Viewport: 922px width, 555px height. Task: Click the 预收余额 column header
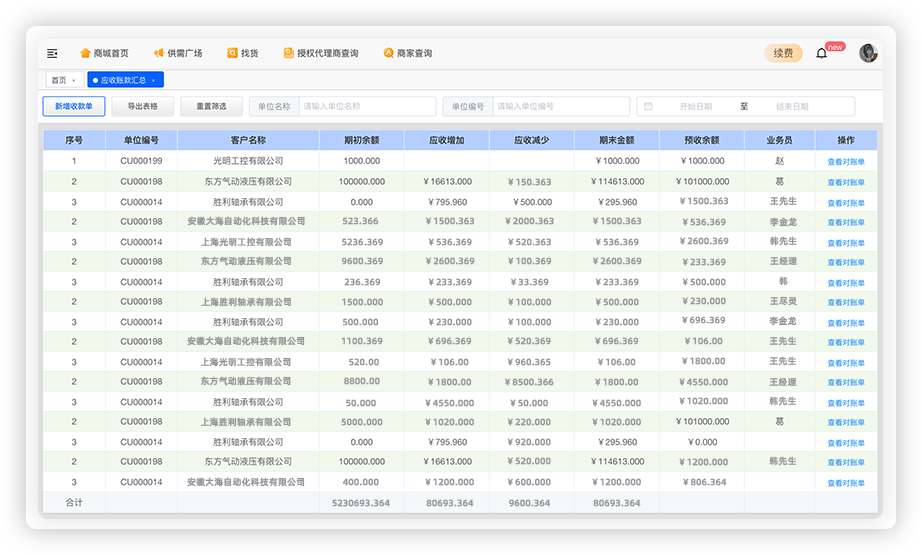click(702, 141)
